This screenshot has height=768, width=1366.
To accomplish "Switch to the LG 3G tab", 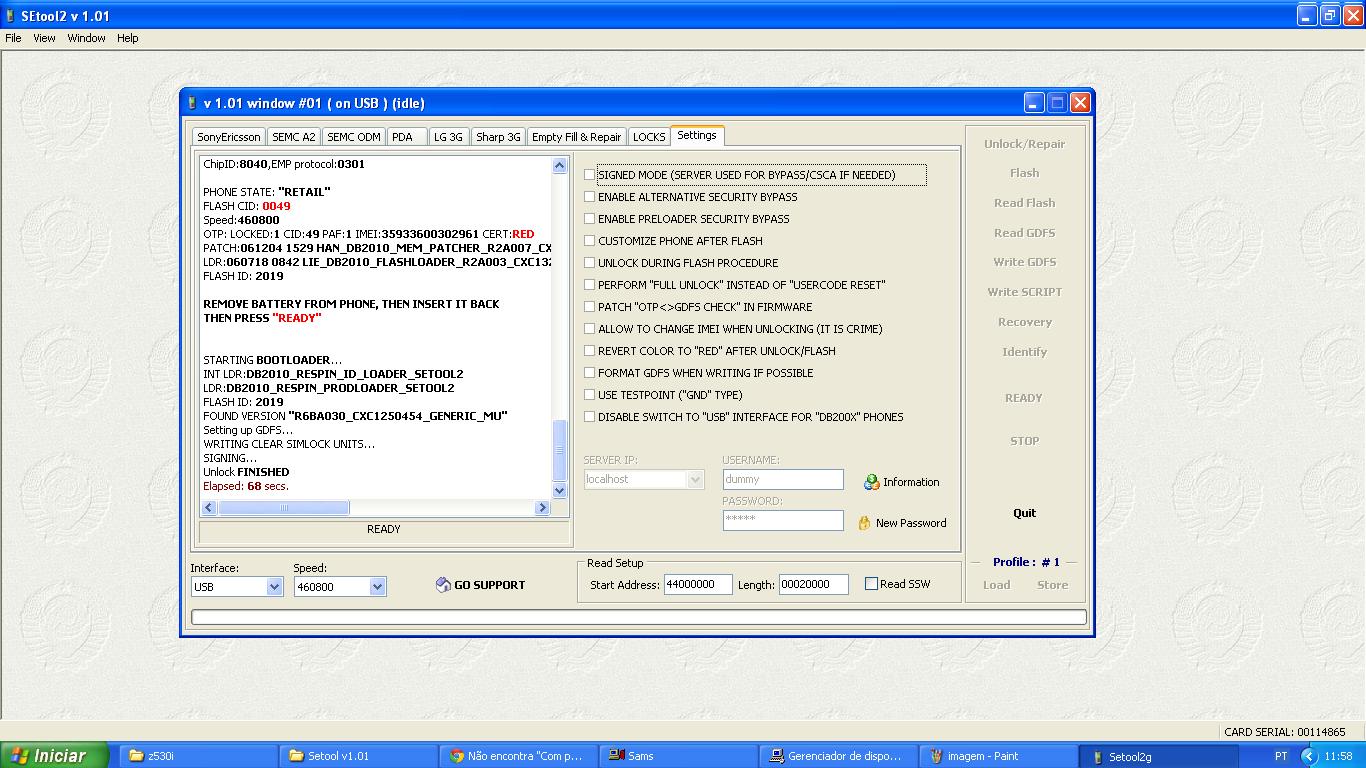I will [x=448, y=137].
